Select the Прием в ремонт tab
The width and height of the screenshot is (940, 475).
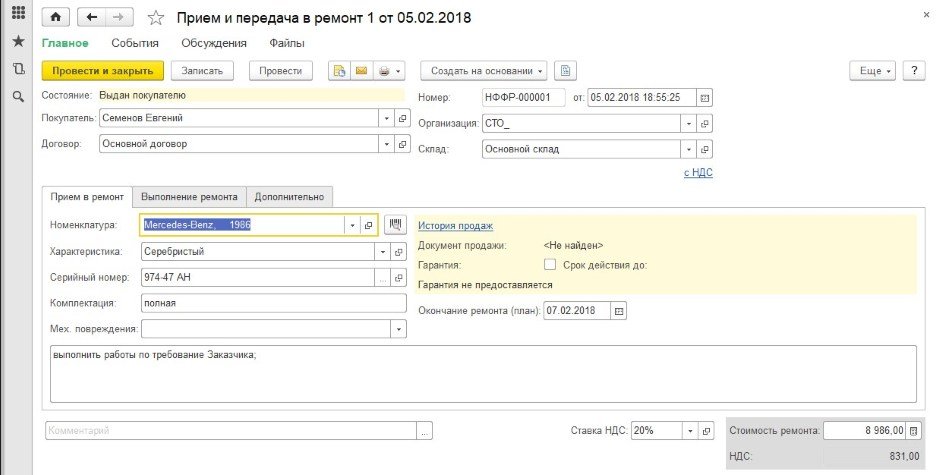click(x=87, y=197)
